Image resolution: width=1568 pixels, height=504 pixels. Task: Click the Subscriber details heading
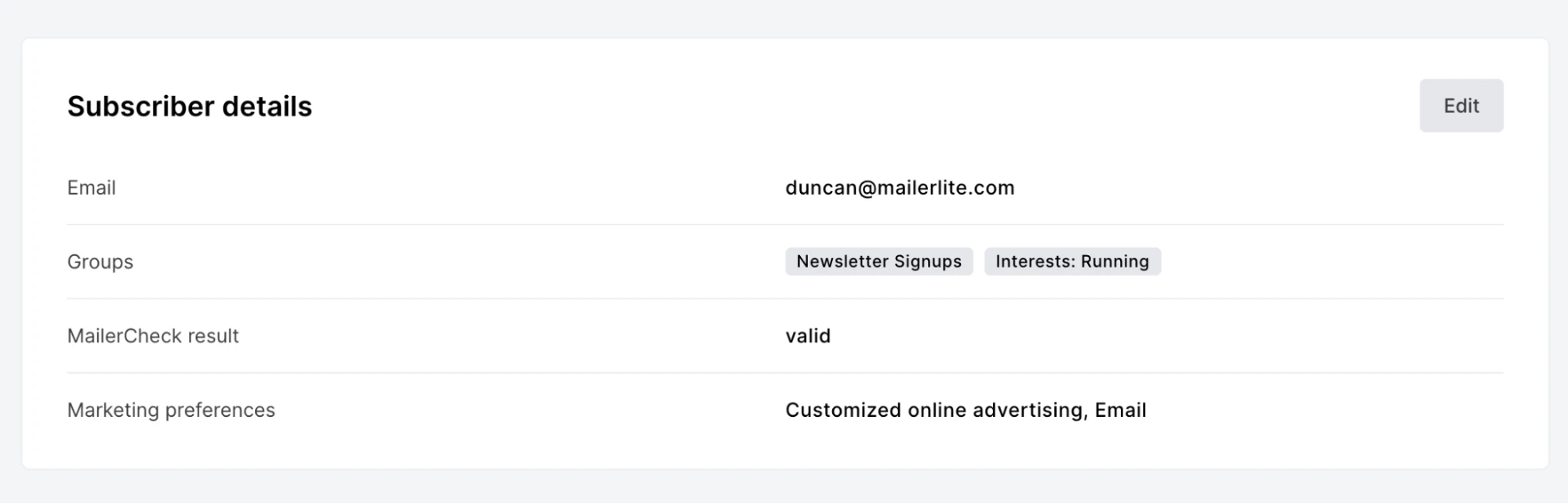coord(189,107)
